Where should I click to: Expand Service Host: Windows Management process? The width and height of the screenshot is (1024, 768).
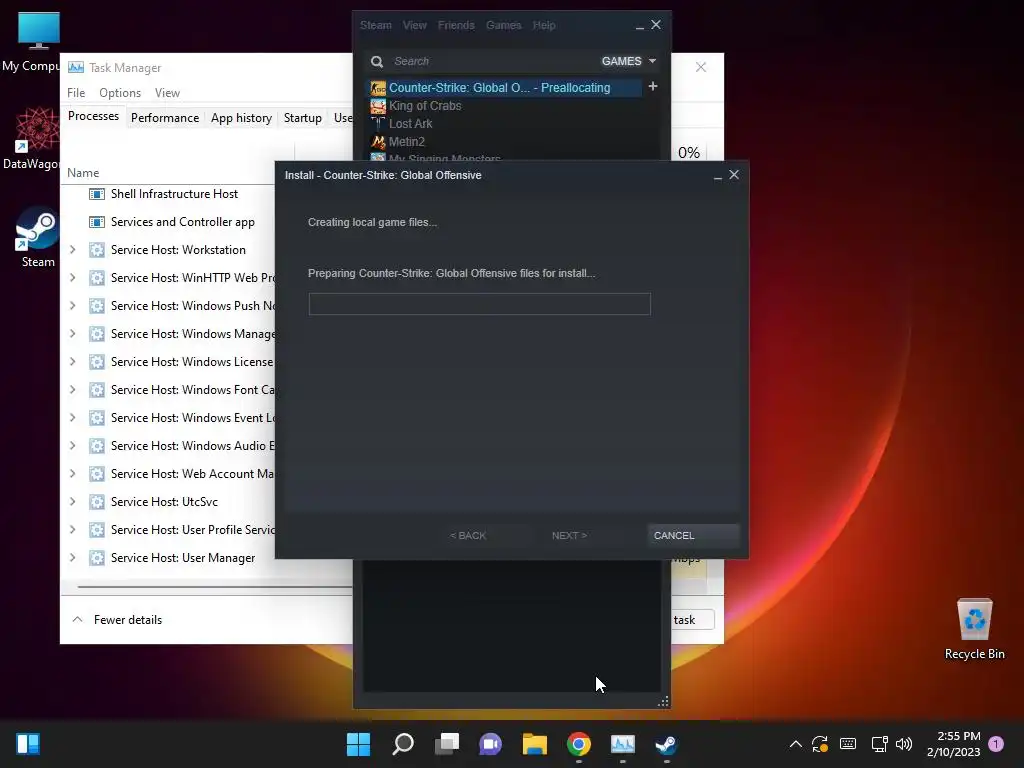tap(73, 334)
